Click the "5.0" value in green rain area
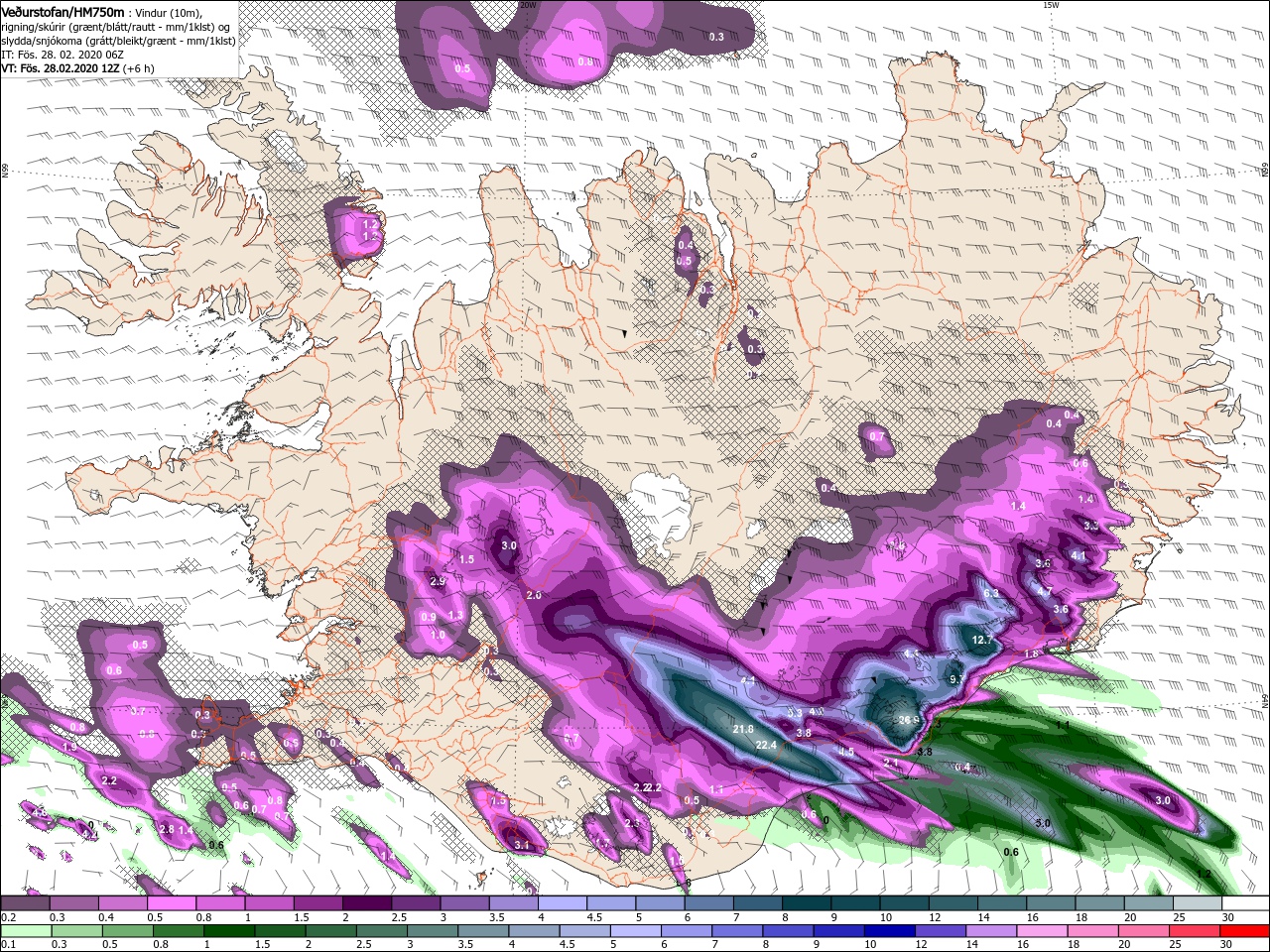1270x952 pixels. click(1043, 823)
